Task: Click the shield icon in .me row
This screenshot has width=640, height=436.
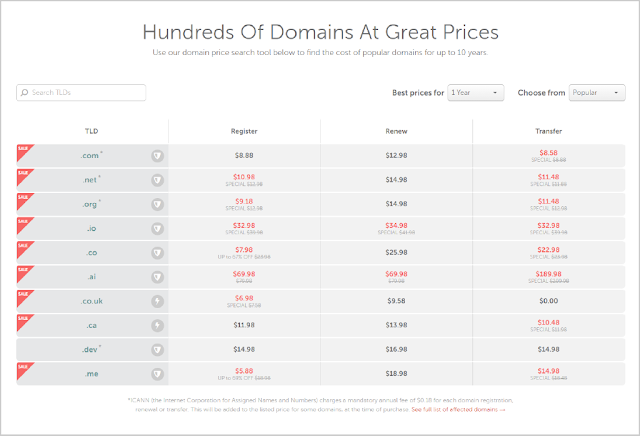Action: [158, 373]
